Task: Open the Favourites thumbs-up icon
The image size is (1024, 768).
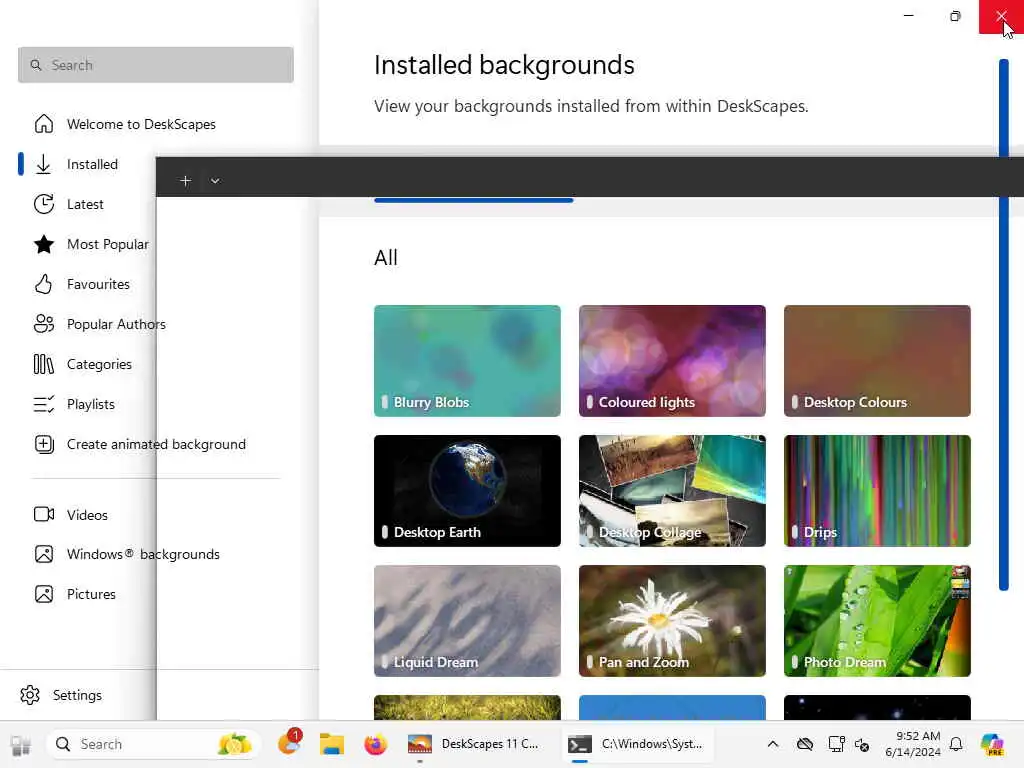Action: pos(44,284)
